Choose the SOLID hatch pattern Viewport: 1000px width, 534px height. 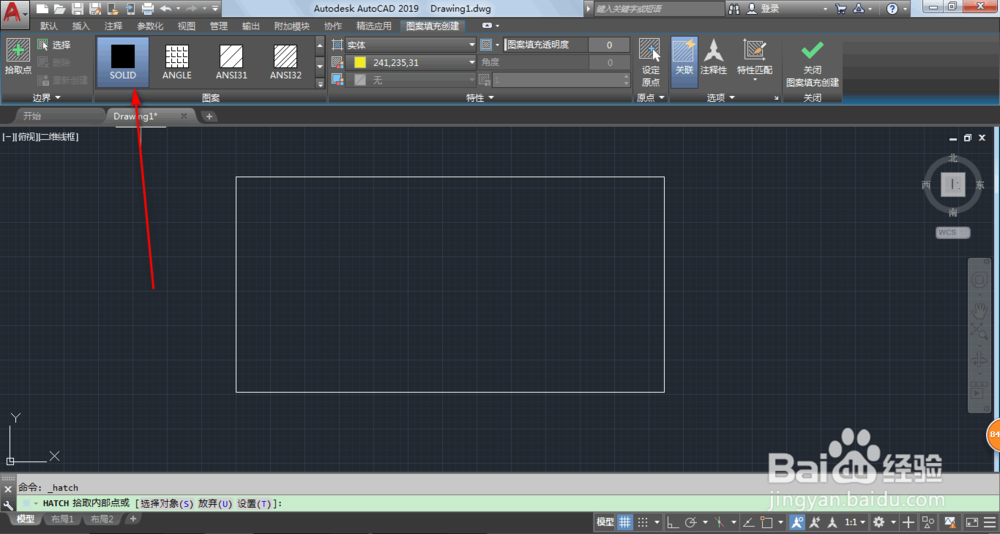[x=123, y=62]
